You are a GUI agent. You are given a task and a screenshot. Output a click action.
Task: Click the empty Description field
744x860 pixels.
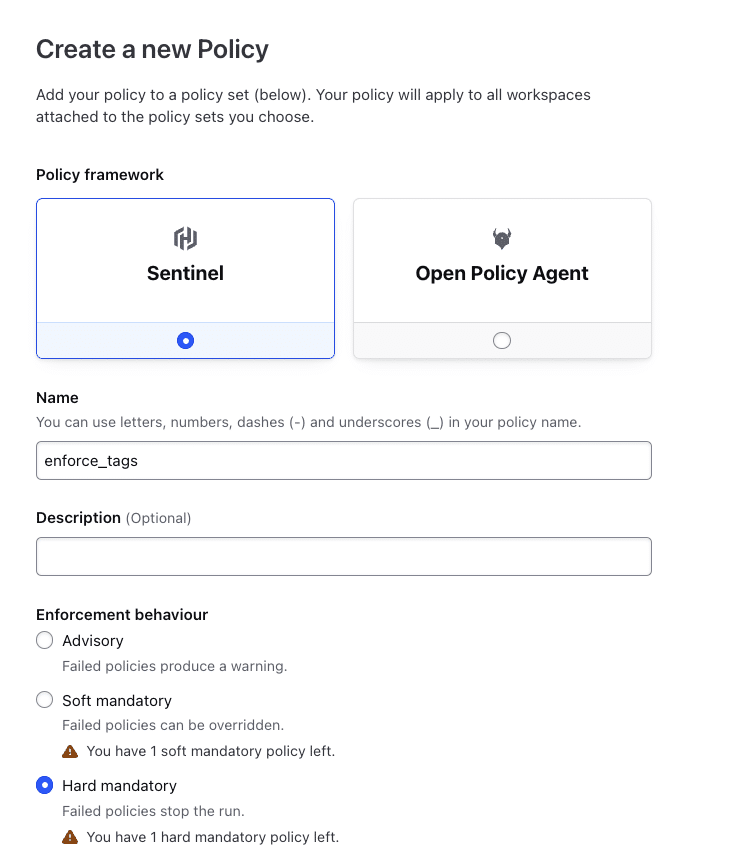(x=343, y=556)
